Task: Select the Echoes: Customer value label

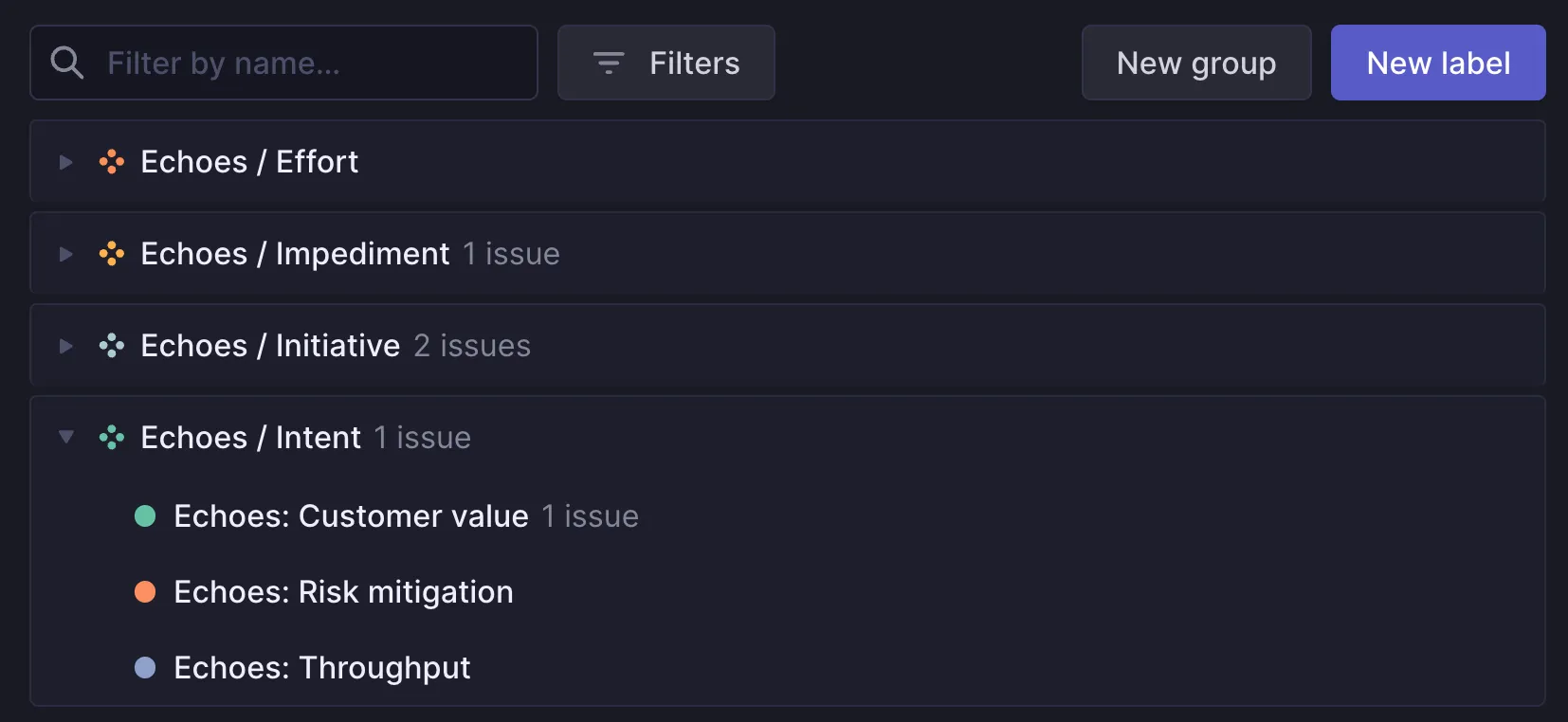Action: click(x=351, y=516)
